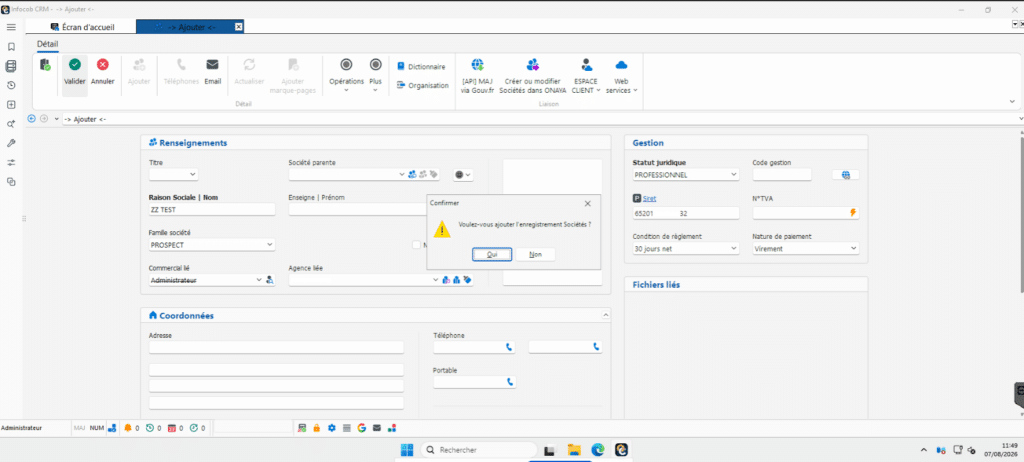
Task: Click the Raison Sociale field containing ZZ TEST
Action: [x=212, y=210]
